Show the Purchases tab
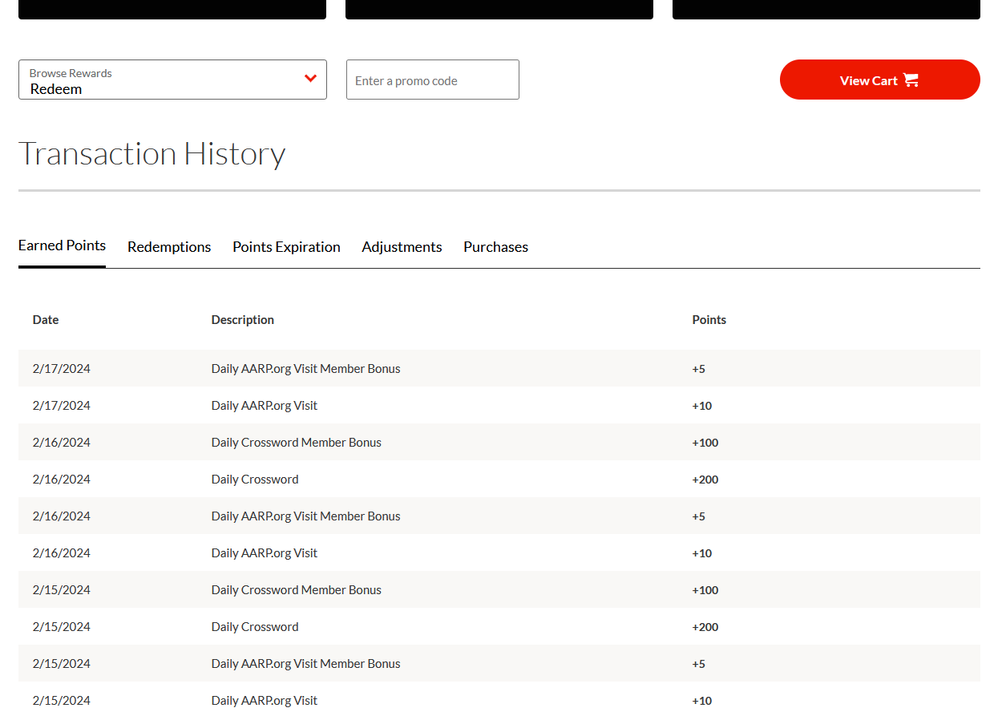 click(x=495, y=247)
